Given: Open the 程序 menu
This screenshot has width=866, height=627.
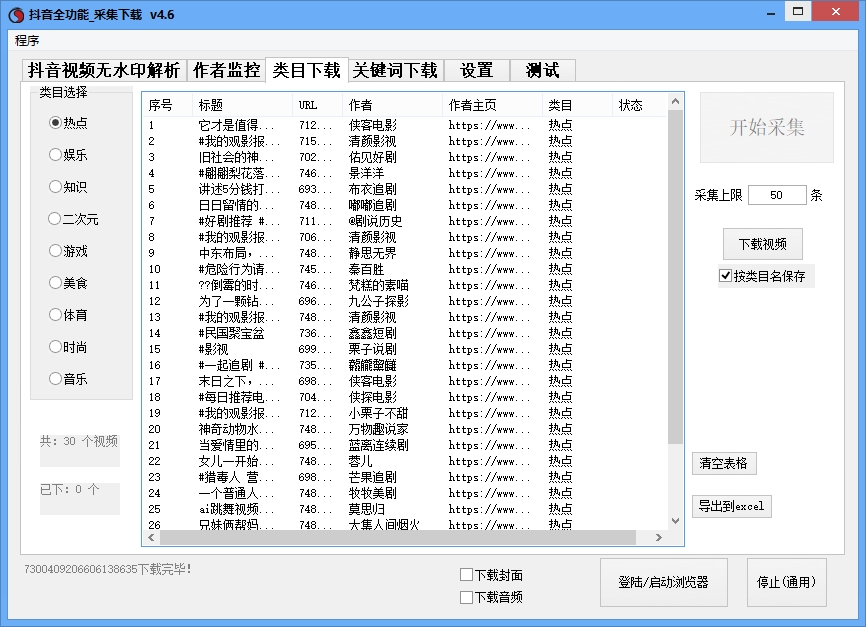Looking at the screenshot, I should [x=27, y=40].
